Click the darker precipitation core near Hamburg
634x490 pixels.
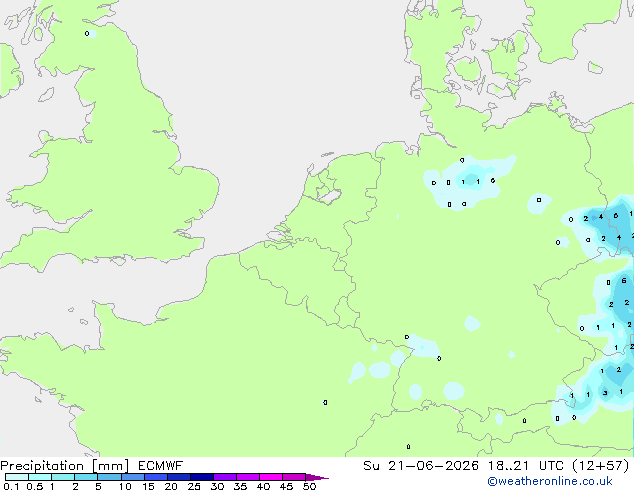[x=471, y=180]
